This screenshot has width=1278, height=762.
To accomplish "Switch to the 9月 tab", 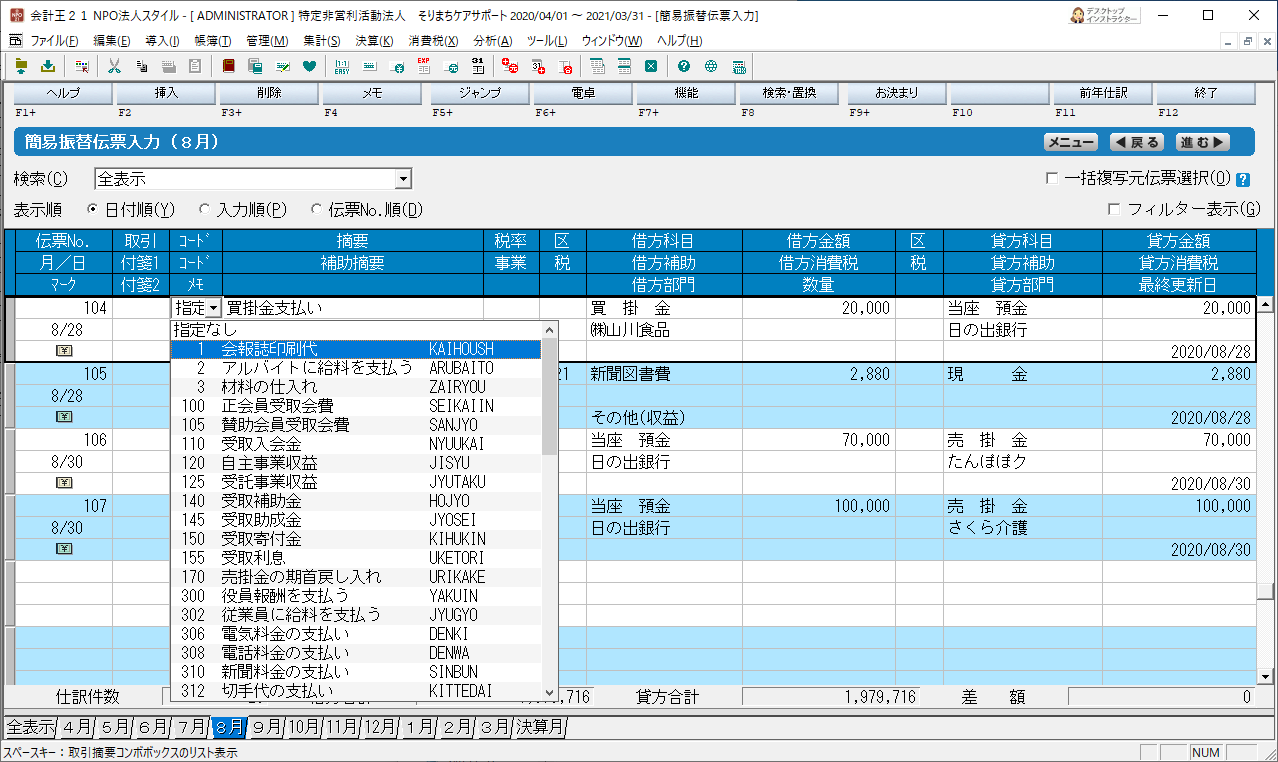I will [266, 727].
